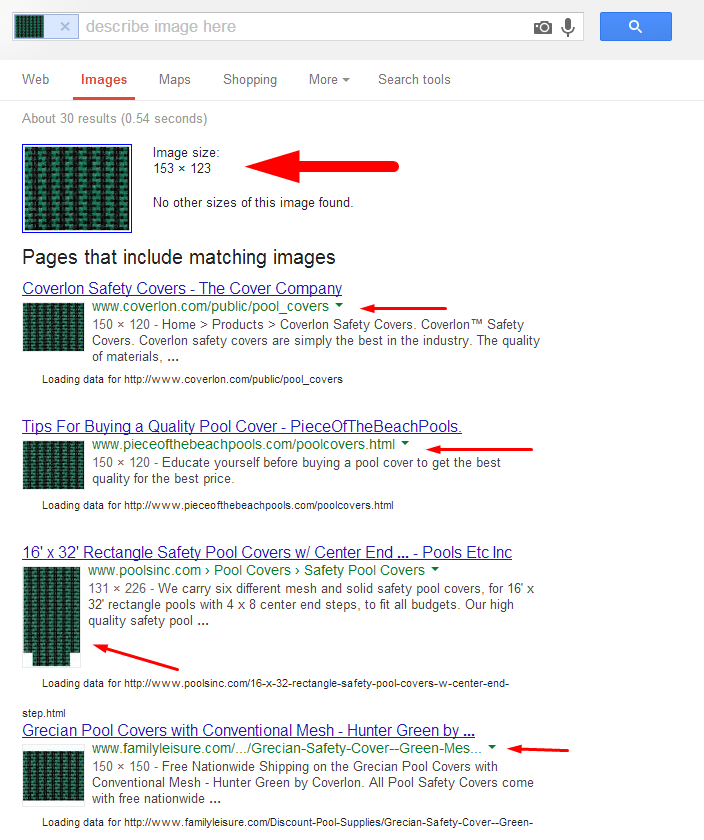Image resolution: width=704 pixels, height=840 pixels.
Task: Open the Maps tab
Action: [x=175, y=79]
